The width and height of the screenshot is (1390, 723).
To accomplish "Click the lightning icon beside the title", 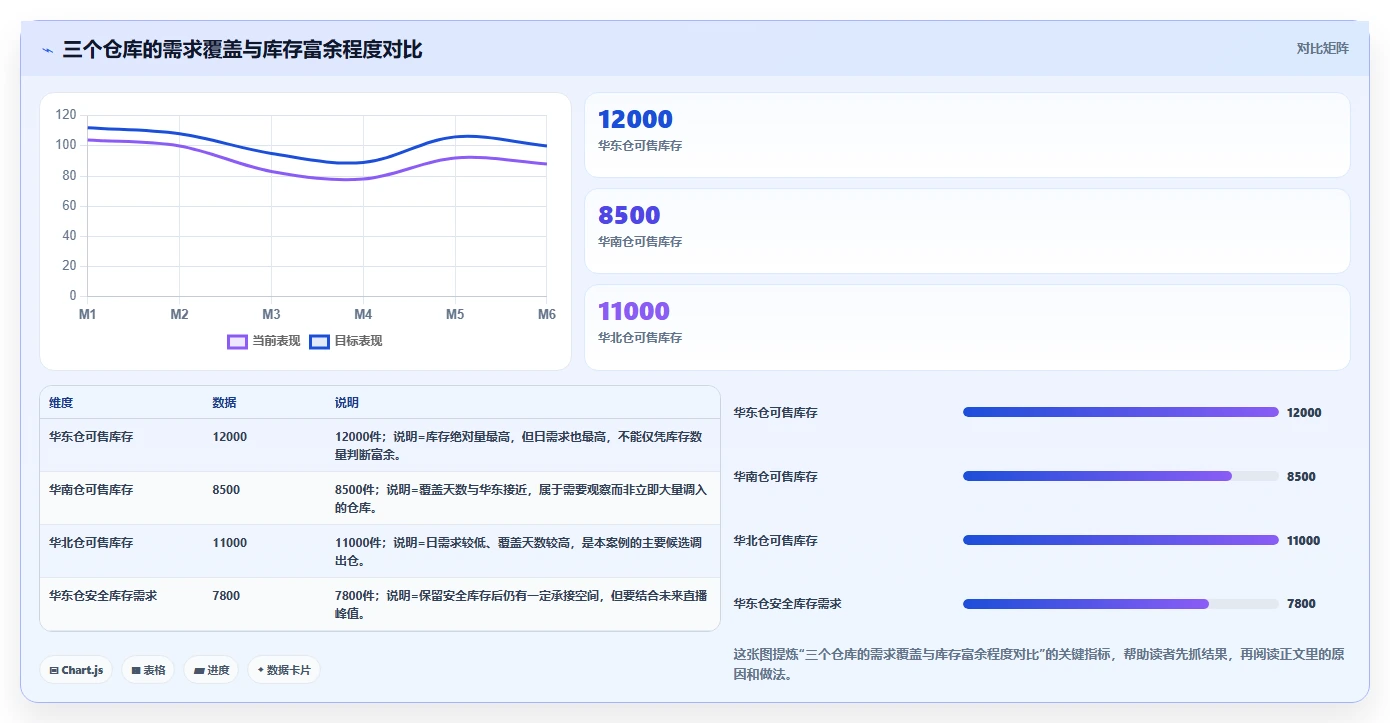I will (47, 50).
